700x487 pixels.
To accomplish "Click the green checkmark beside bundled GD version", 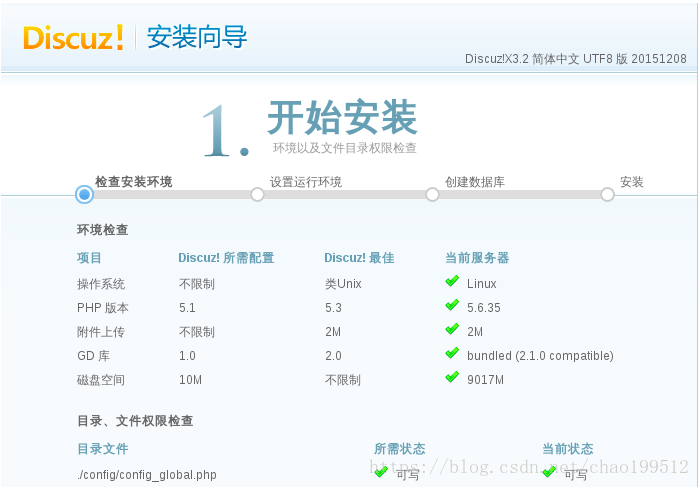I will pos(452,353).
